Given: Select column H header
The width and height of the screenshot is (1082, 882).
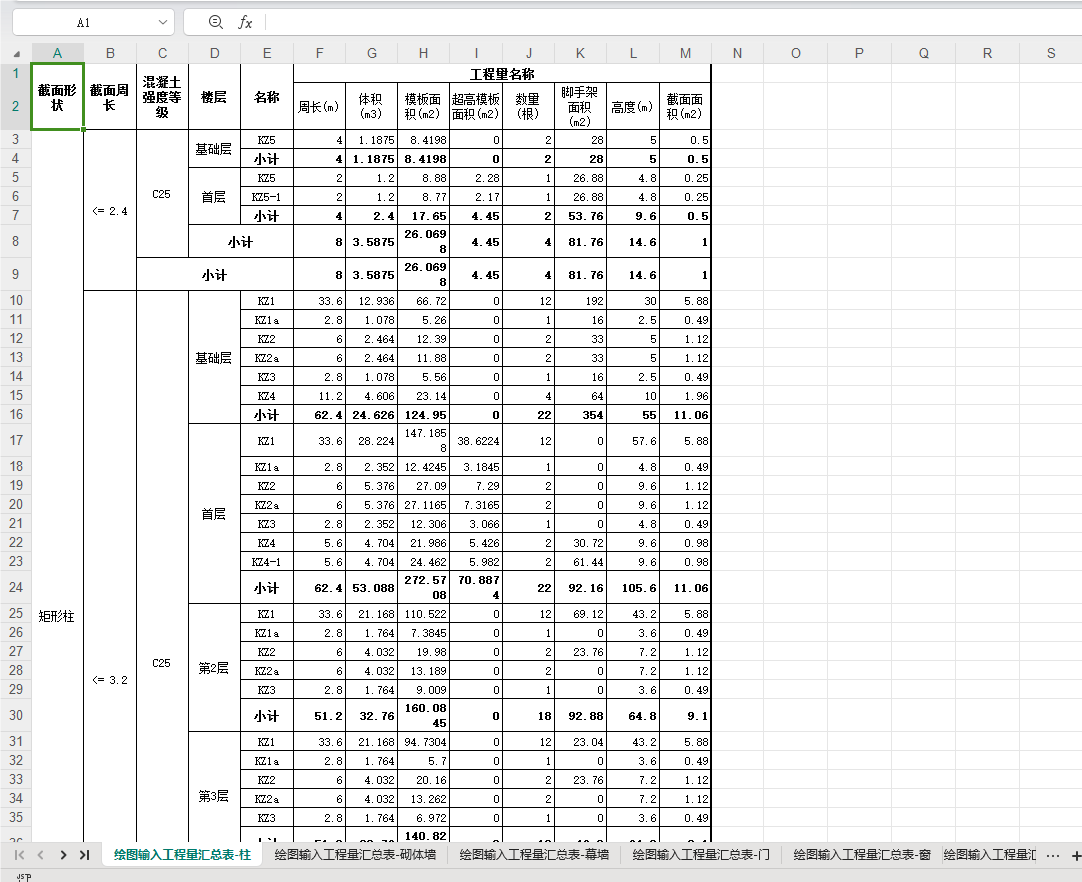Looking at the screenshot, I should [x=424, y=53].
